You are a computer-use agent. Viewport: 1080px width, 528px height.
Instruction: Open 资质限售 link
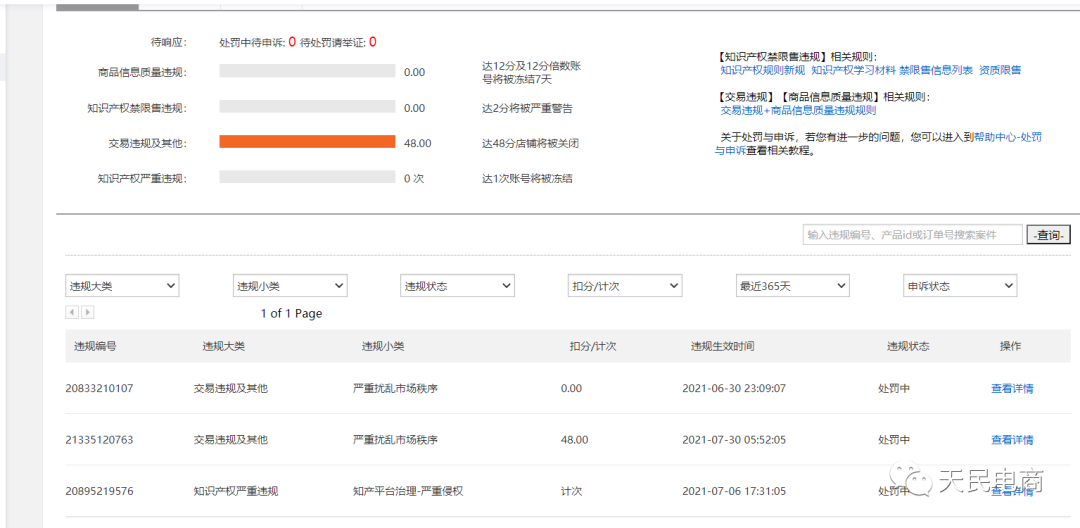click(x=1000, y=70)
